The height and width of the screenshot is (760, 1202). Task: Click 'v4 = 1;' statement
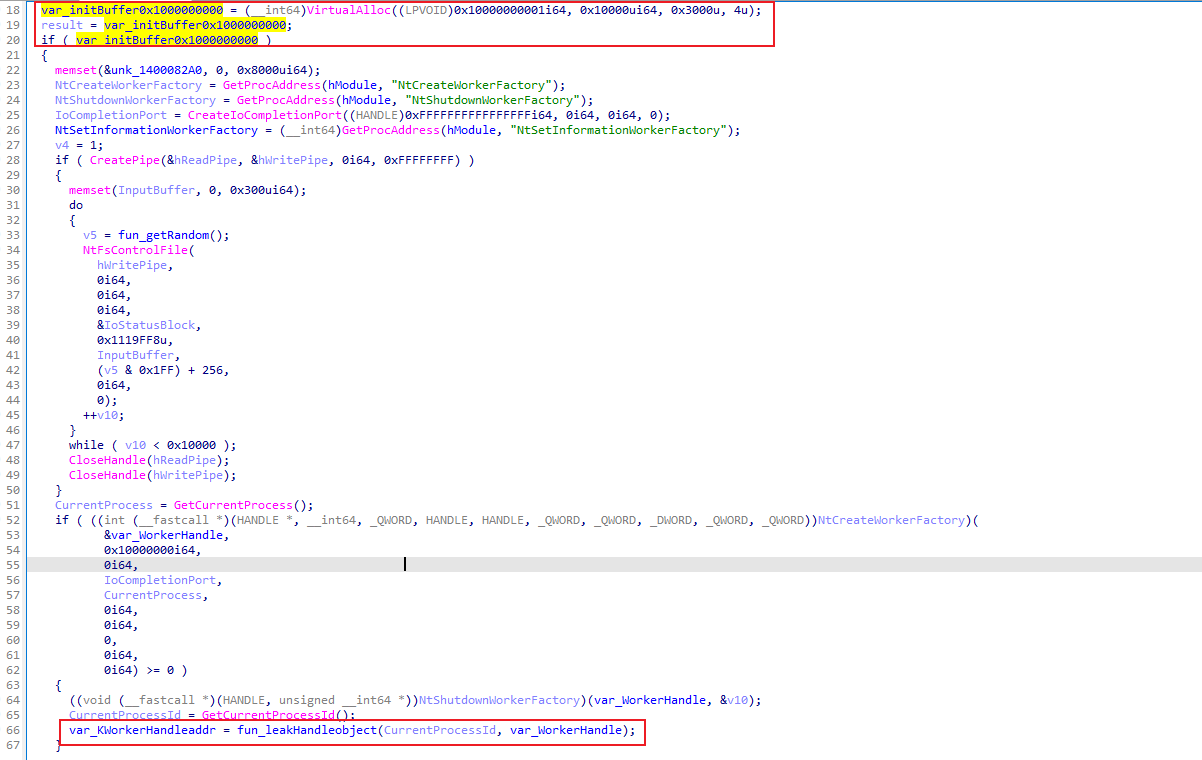pos(79,145)
